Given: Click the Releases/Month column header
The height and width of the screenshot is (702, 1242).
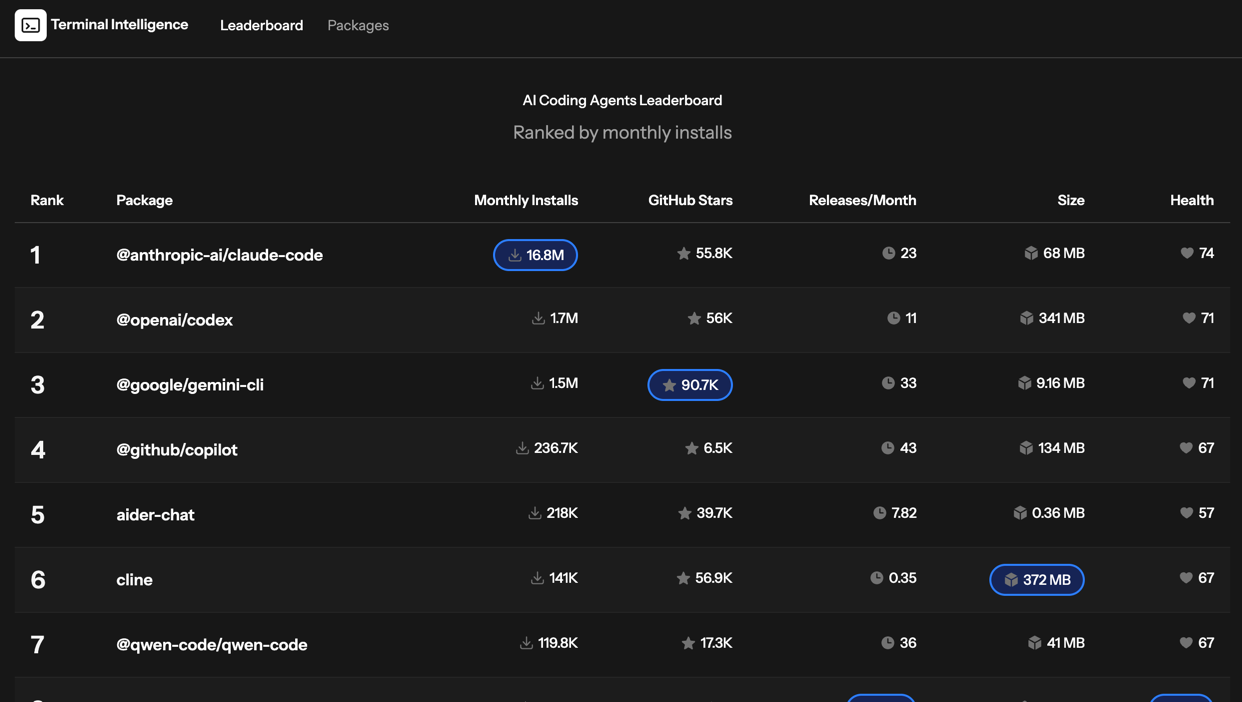Looking at the screenshot, I should [x=862, y=200].
